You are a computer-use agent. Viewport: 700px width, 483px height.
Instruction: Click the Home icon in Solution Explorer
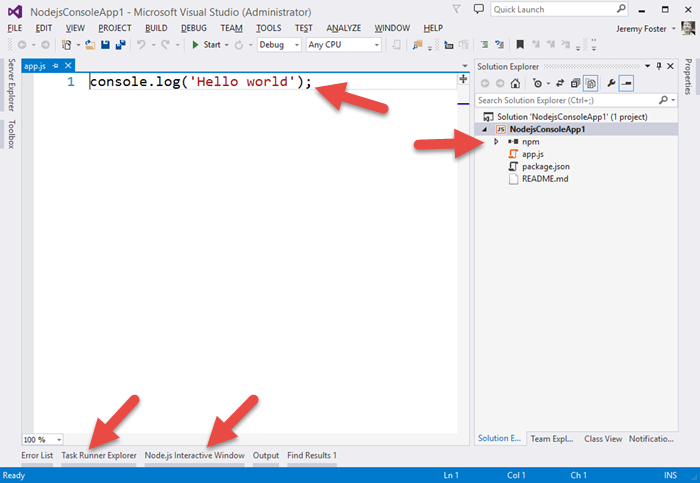(x=517, y=84)
